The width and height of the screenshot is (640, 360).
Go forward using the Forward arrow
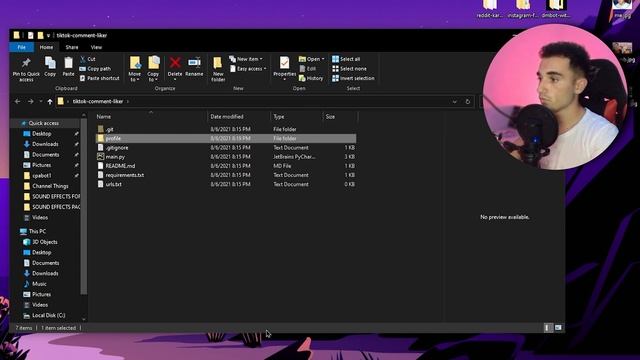[x=31, y=101]
